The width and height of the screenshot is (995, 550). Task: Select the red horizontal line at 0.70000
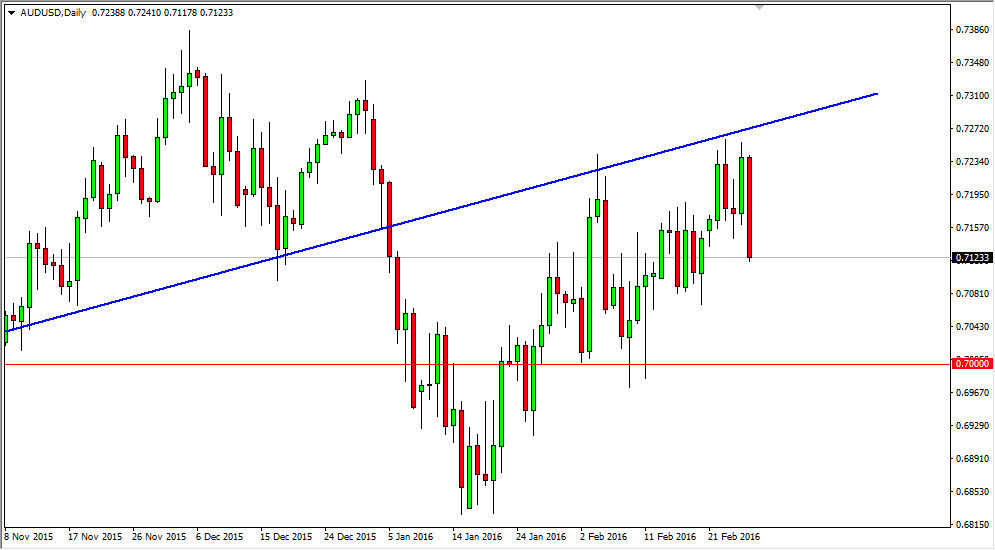coord(477,365)
